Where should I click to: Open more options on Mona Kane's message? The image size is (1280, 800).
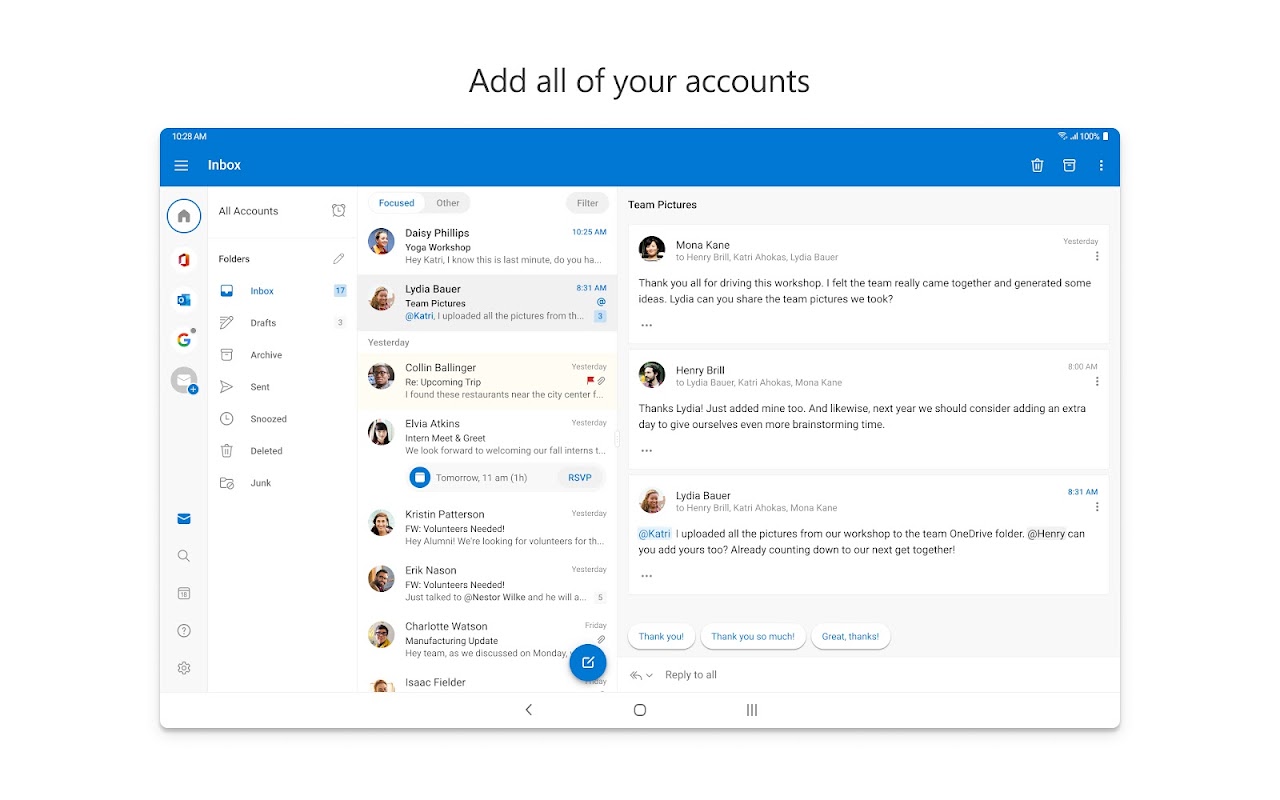point(1097,257)
